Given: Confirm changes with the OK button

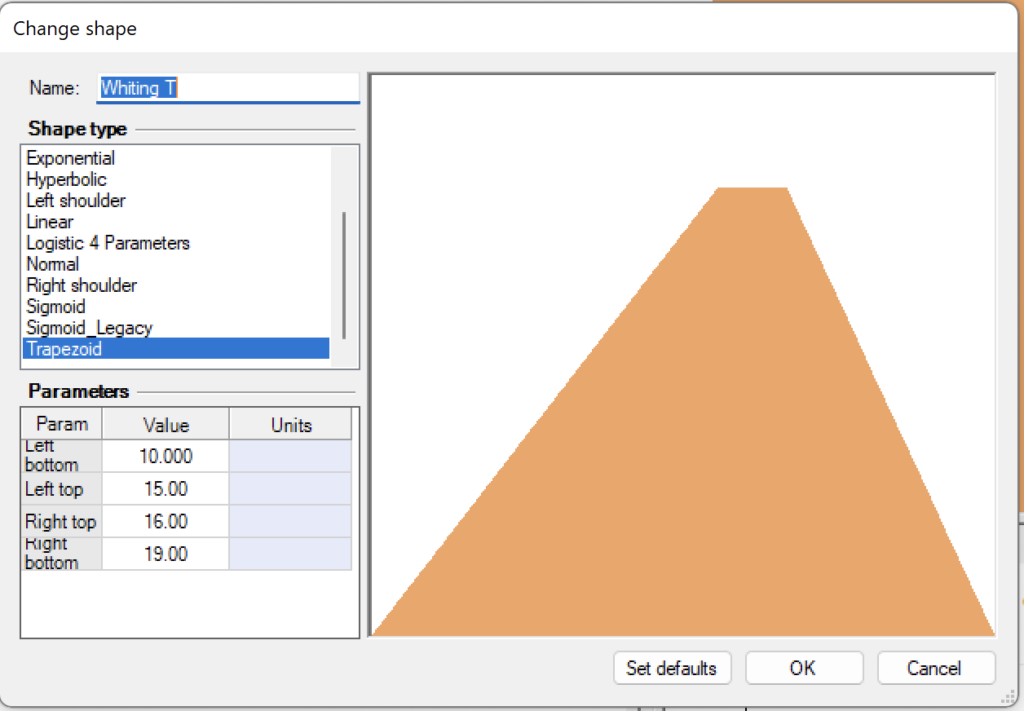Looking at the screenshot, I should [x=804, y=668].
